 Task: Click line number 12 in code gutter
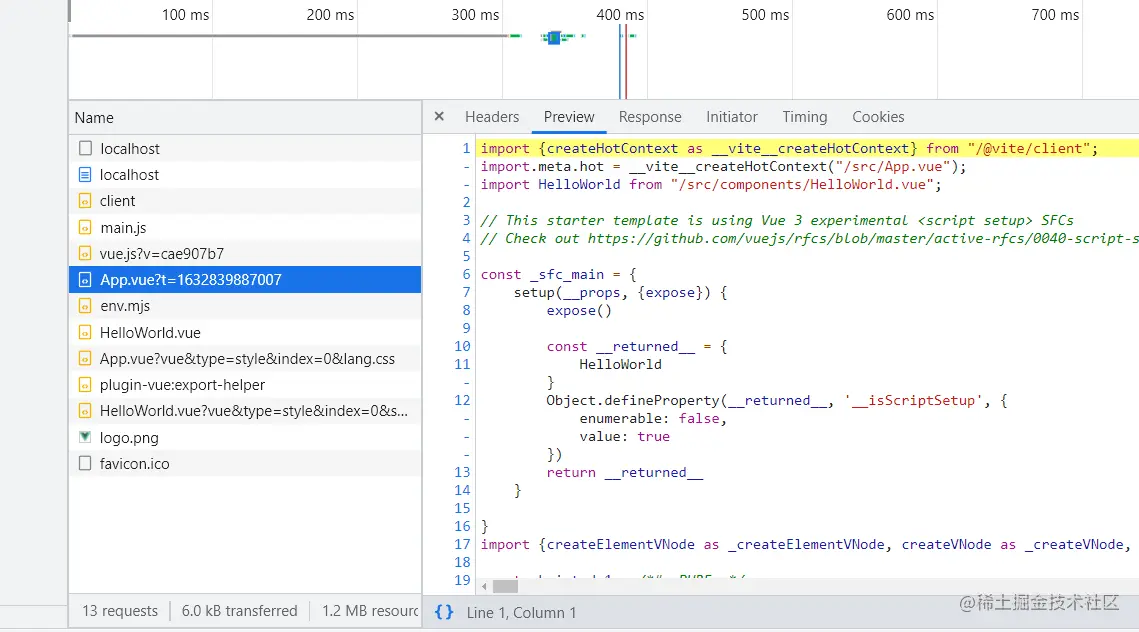[x=462, y=400]
